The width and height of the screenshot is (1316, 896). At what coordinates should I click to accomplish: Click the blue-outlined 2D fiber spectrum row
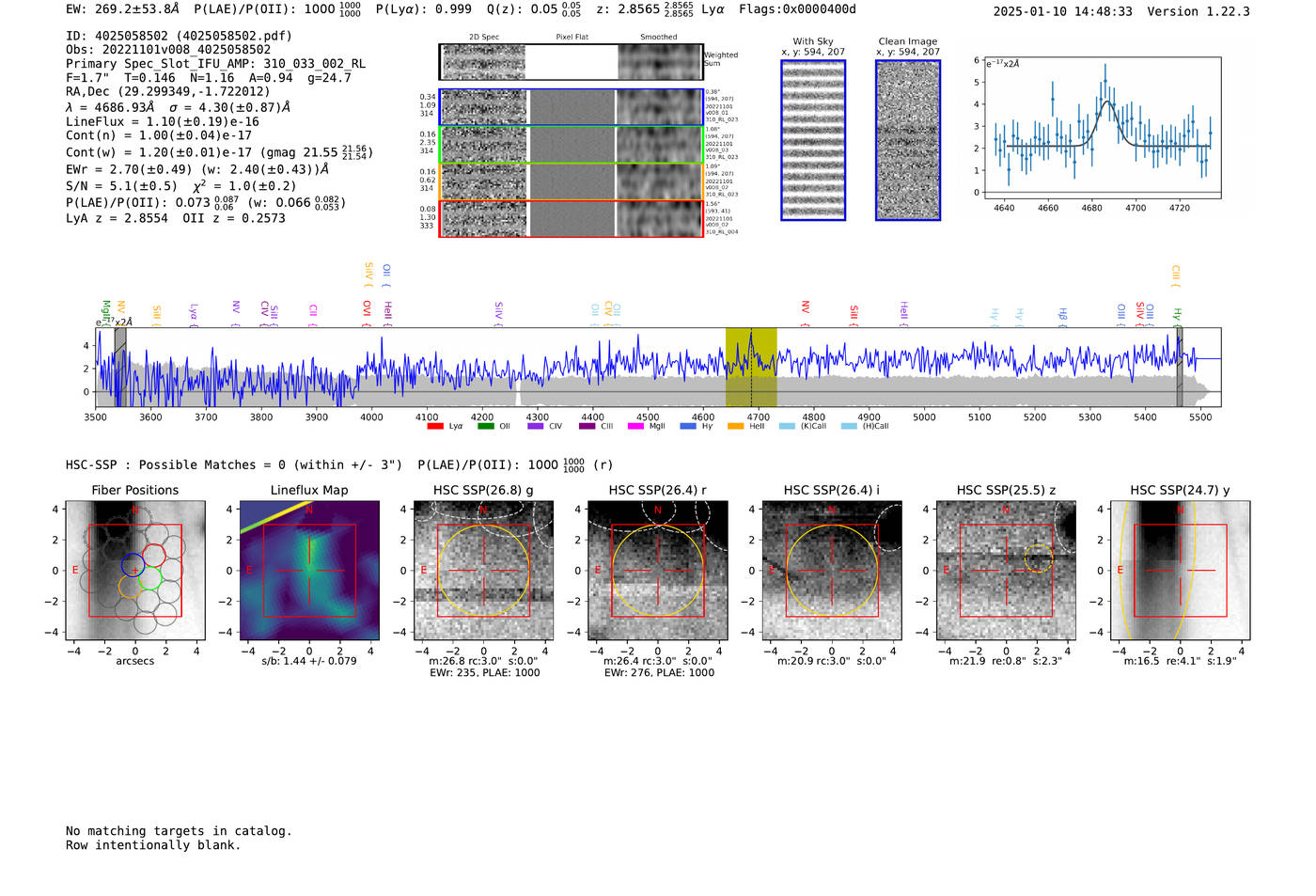coord(571,107)
